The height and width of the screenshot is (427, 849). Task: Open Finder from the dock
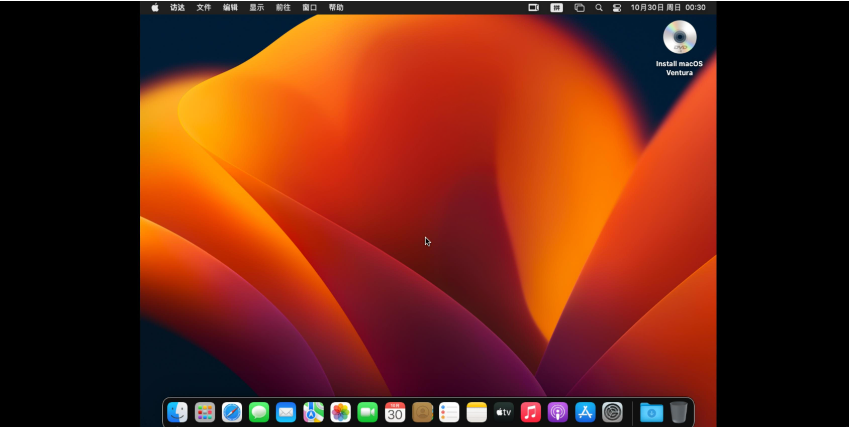click(177, 412)
